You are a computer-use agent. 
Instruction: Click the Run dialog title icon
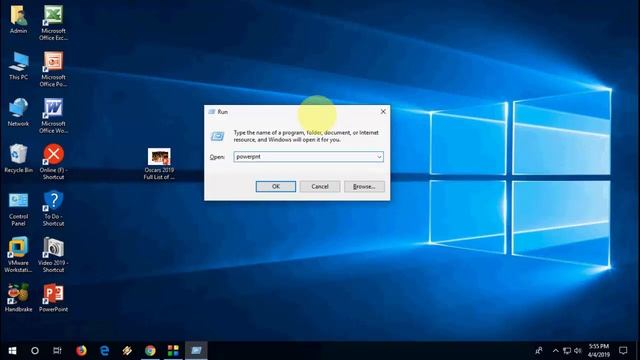(x=211, y=112)
